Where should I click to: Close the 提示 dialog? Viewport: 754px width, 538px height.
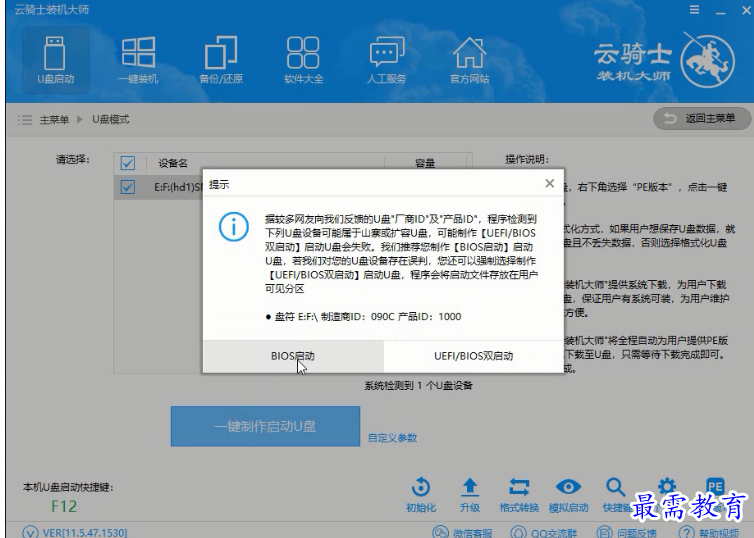point(550,183)
